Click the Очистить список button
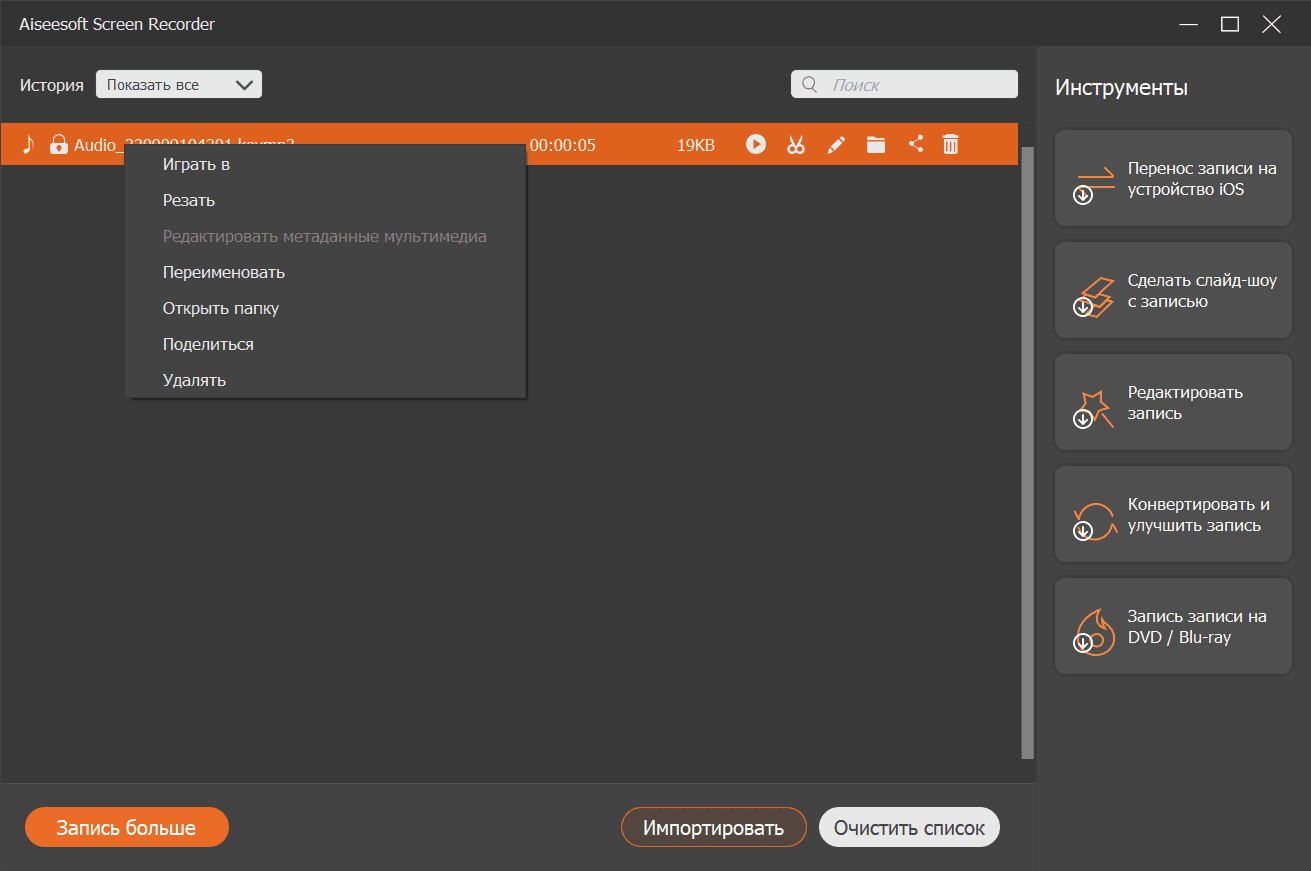Image resolution: width=1311 pixels, height=871 pixels. [909, 828]
